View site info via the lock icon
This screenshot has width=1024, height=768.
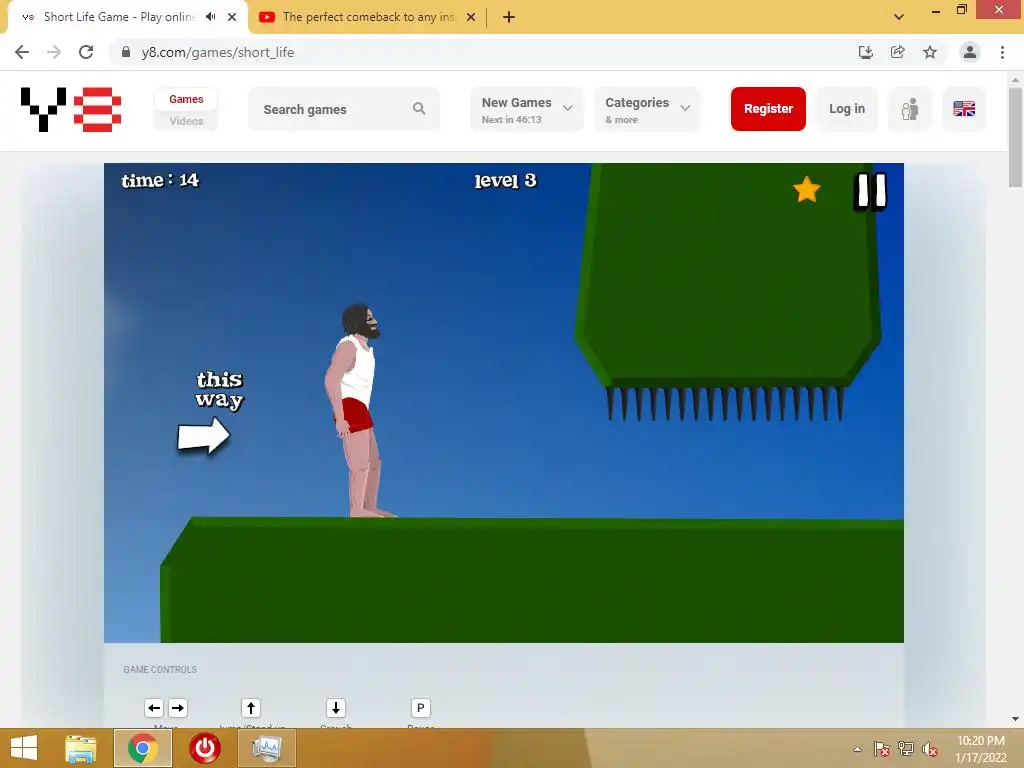click(x=126, y=52)
